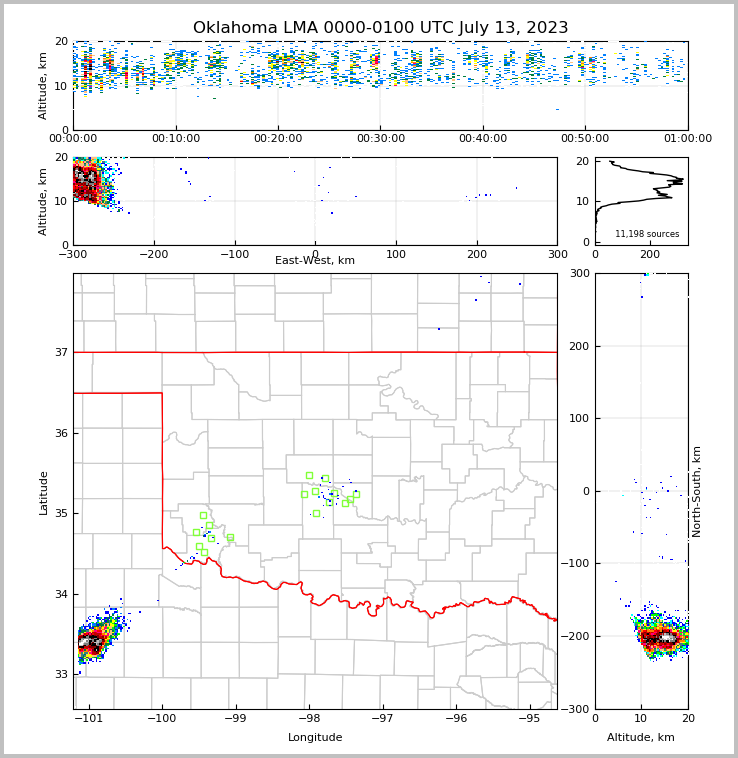Click the 'Longitude' axis label
738x758 pixels.
pyautogui.click(x=315, y=738)
